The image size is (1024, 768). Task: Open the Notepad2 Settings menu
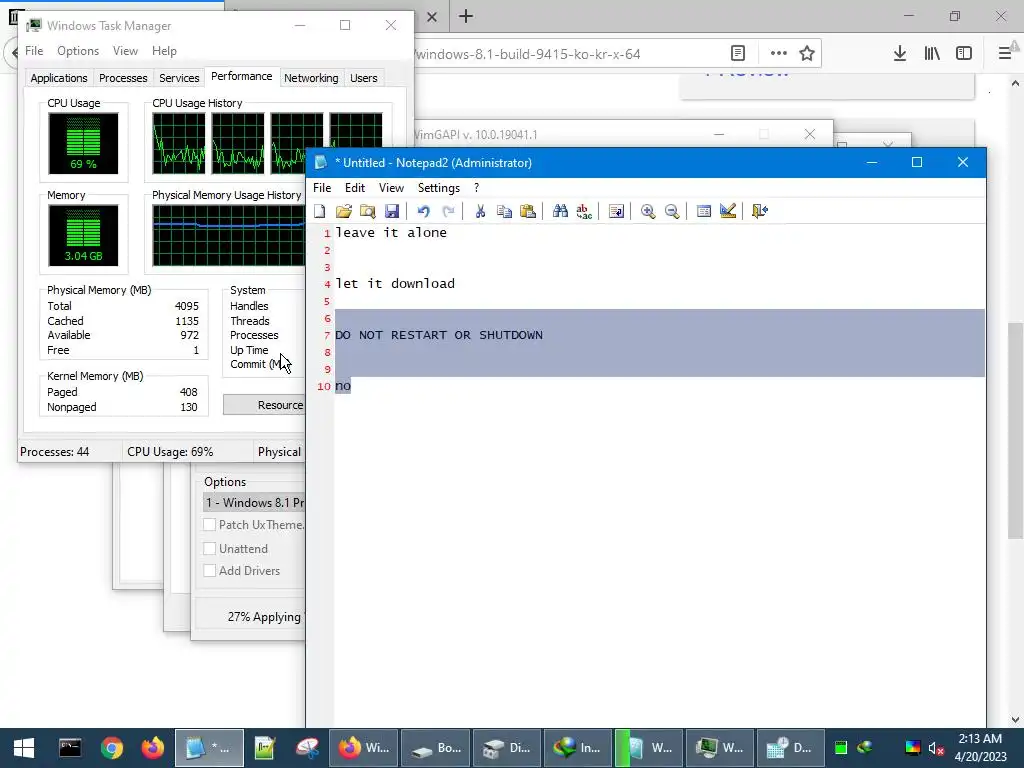(x=439, y=188)
